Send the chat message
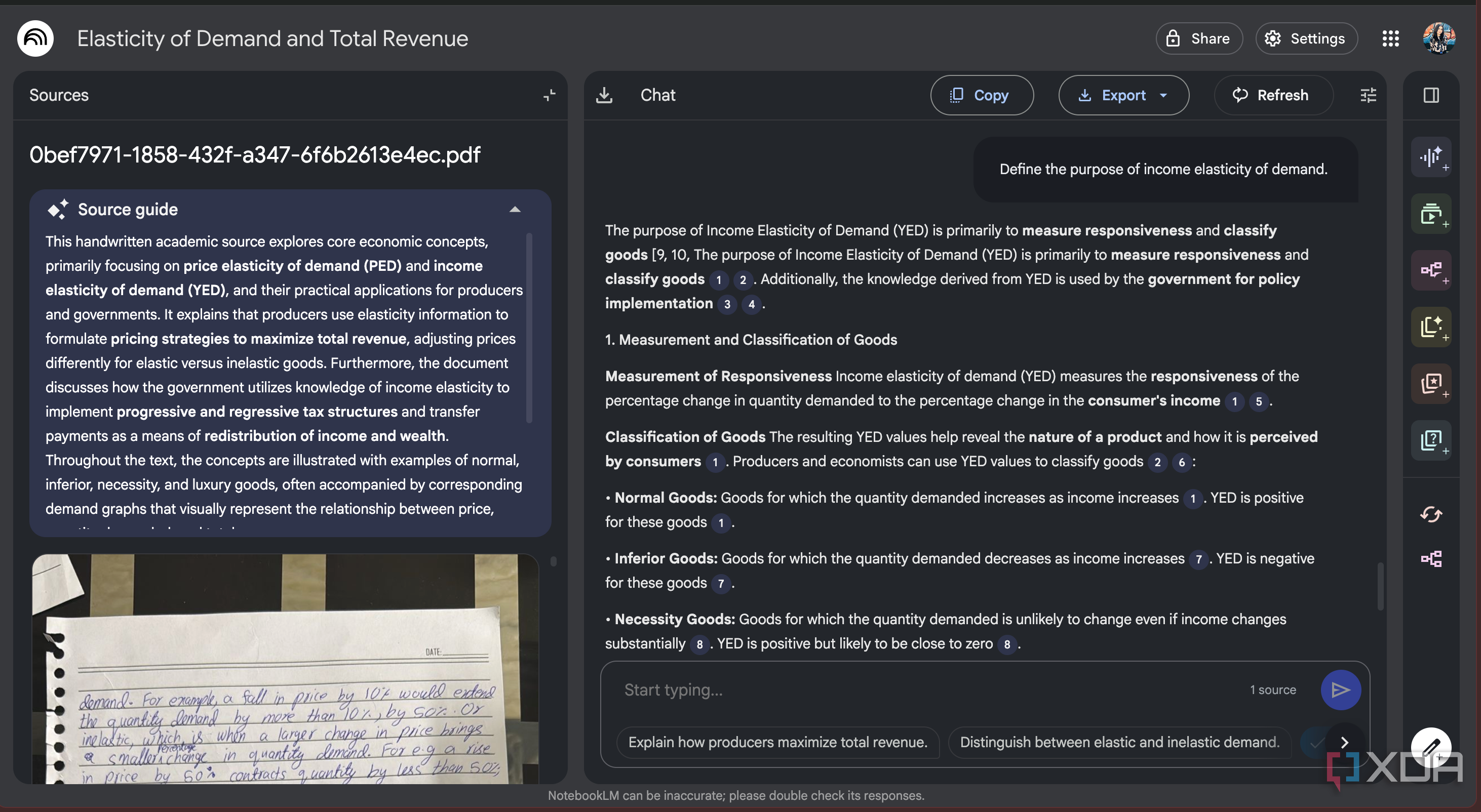The height and width of the screenshot is (812, 1481). [x=1341, y=689]
